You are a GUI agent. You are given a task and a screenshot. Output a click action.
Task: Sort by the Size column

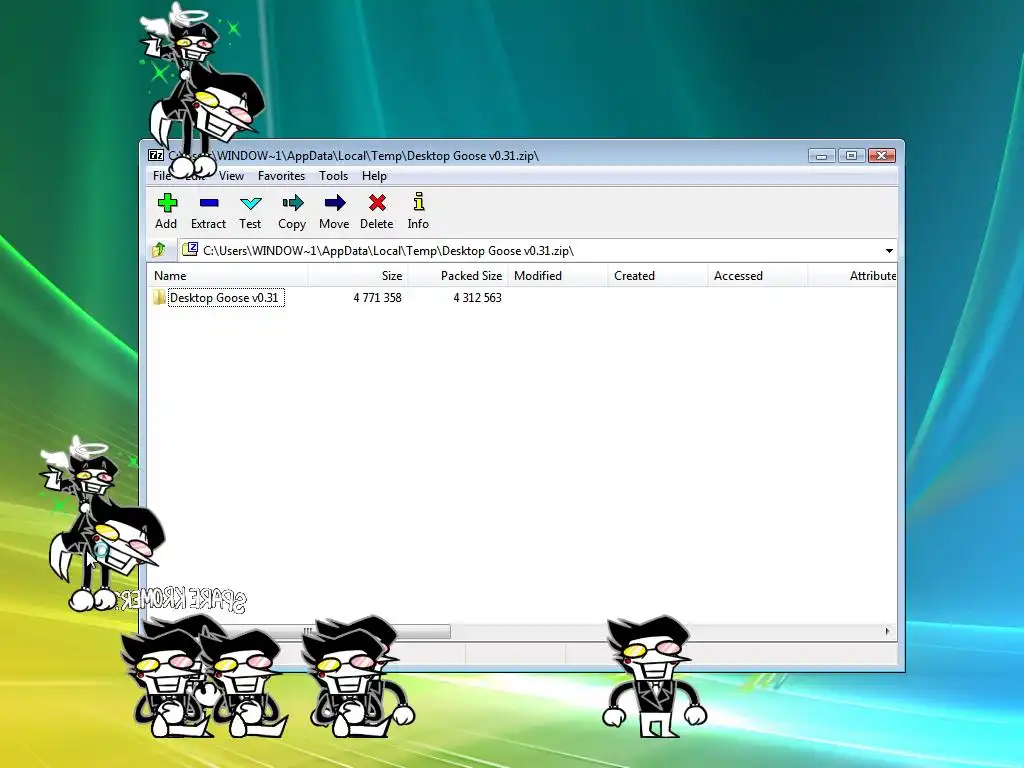click(x=358, y=276)
